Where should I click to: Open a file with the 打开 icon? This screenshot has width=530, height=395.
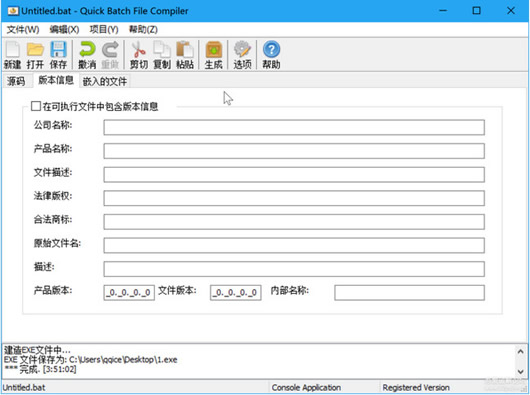pyautogui.click(x=35, y=55)
